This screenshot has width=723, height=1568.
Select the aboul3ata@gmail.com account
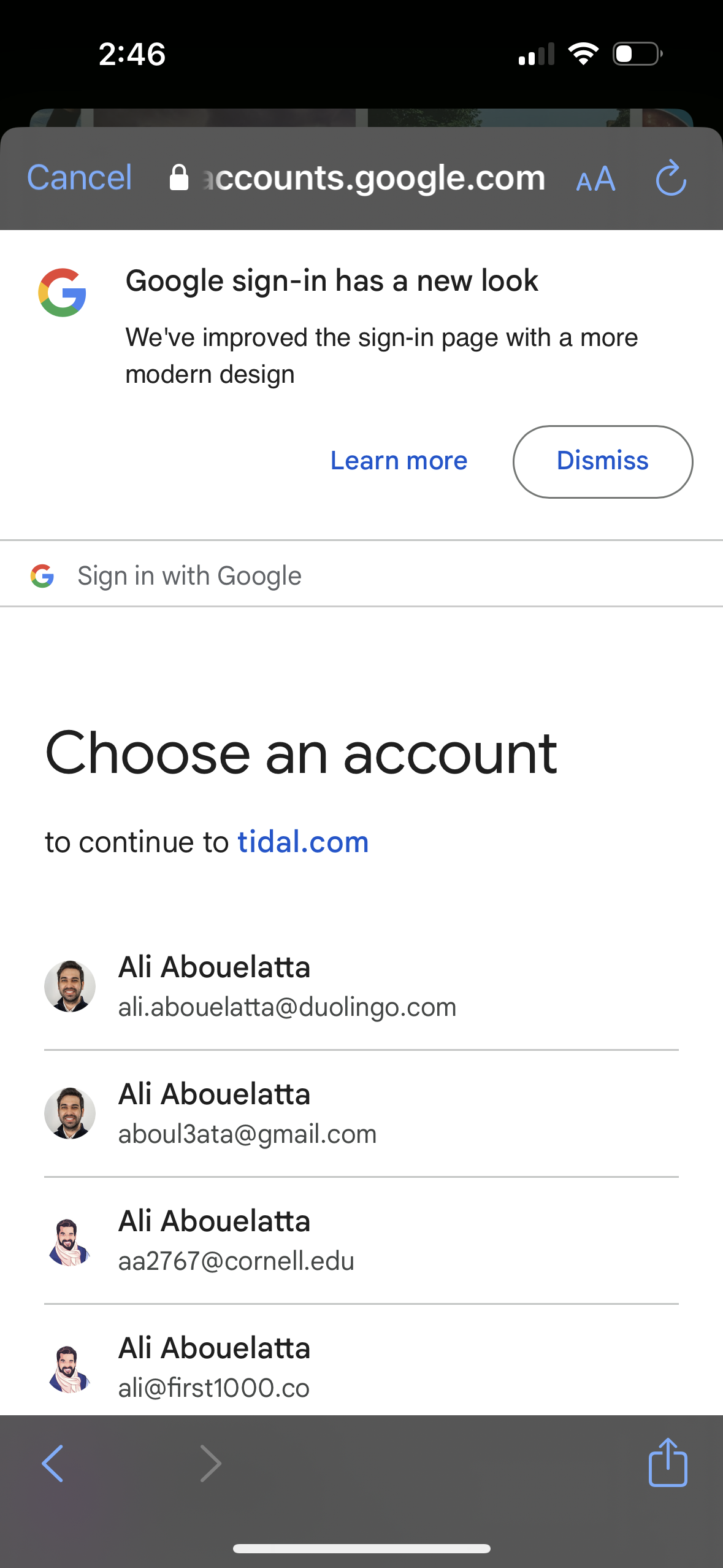[247, 1113]
